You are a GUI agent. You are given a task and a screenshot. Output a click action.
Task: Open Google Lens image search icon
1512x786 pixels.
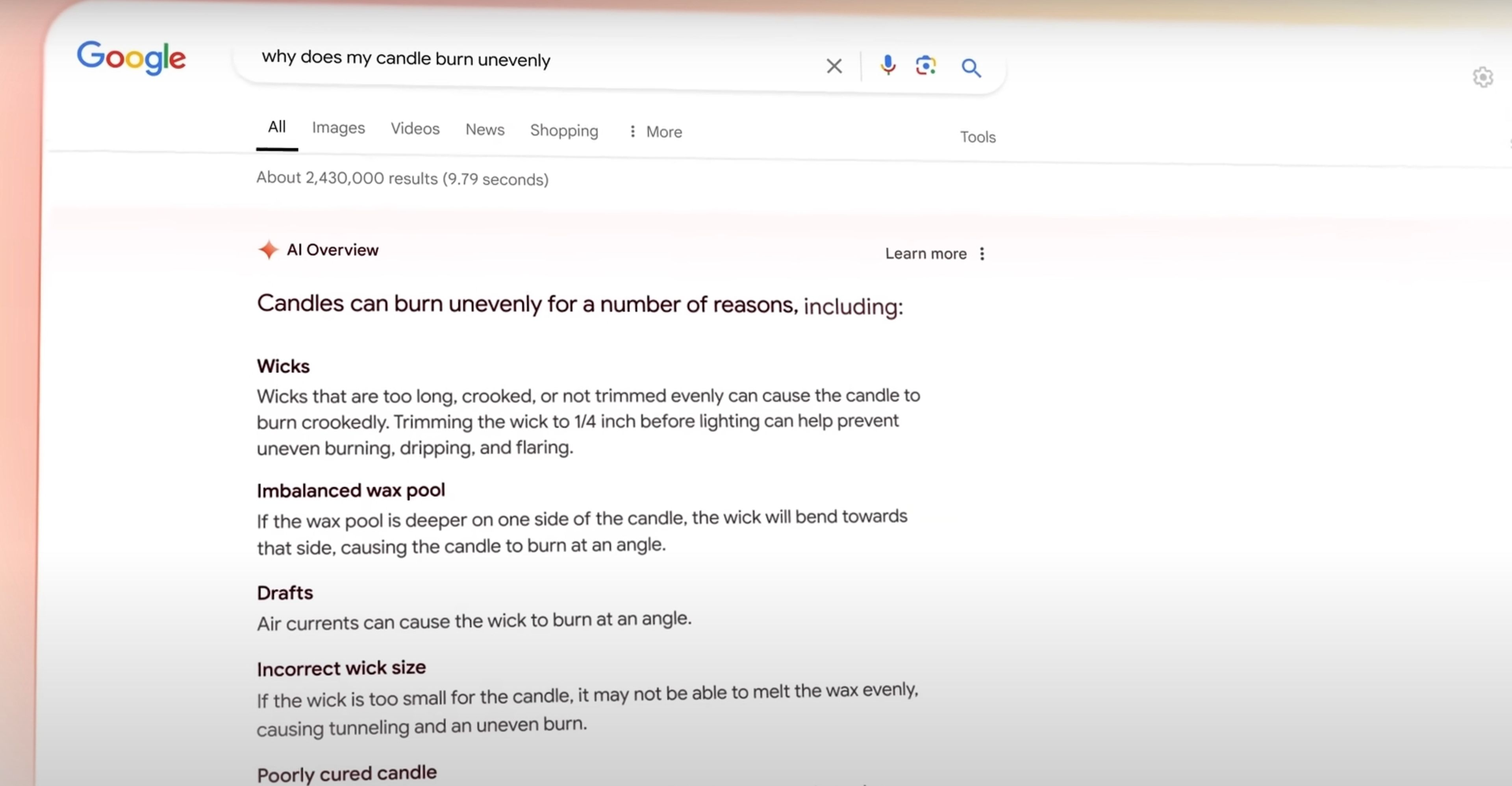coord(926,66)
